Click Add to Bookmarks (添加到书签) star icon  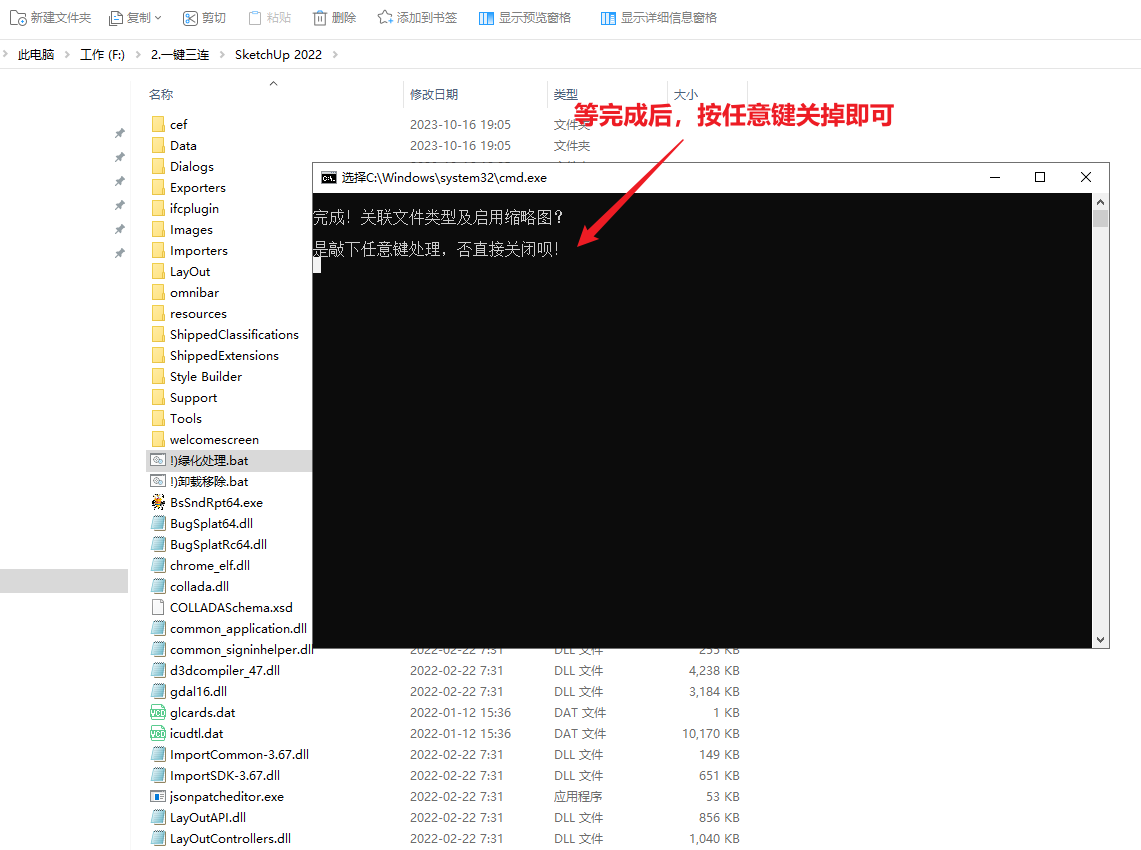385,18
